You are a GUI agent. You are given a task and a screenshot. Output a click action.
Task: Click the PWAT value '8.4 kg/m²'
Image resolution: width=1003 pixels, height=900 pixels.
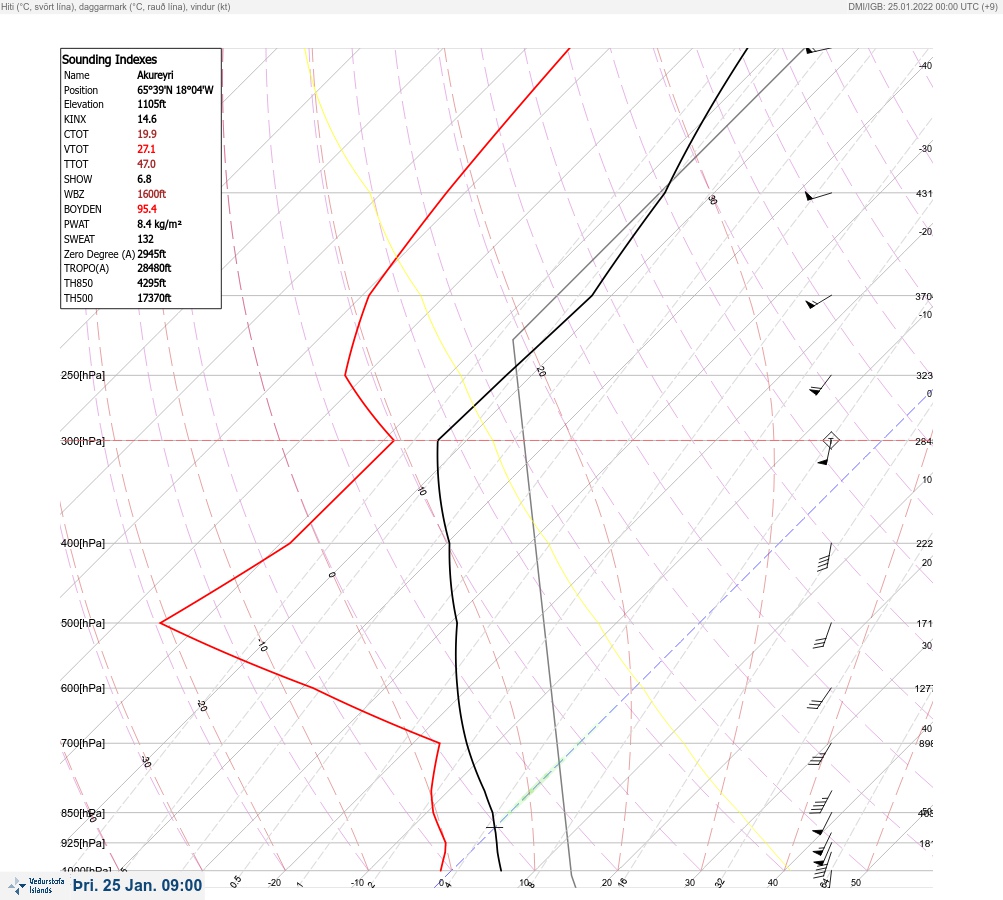(159, 224)
